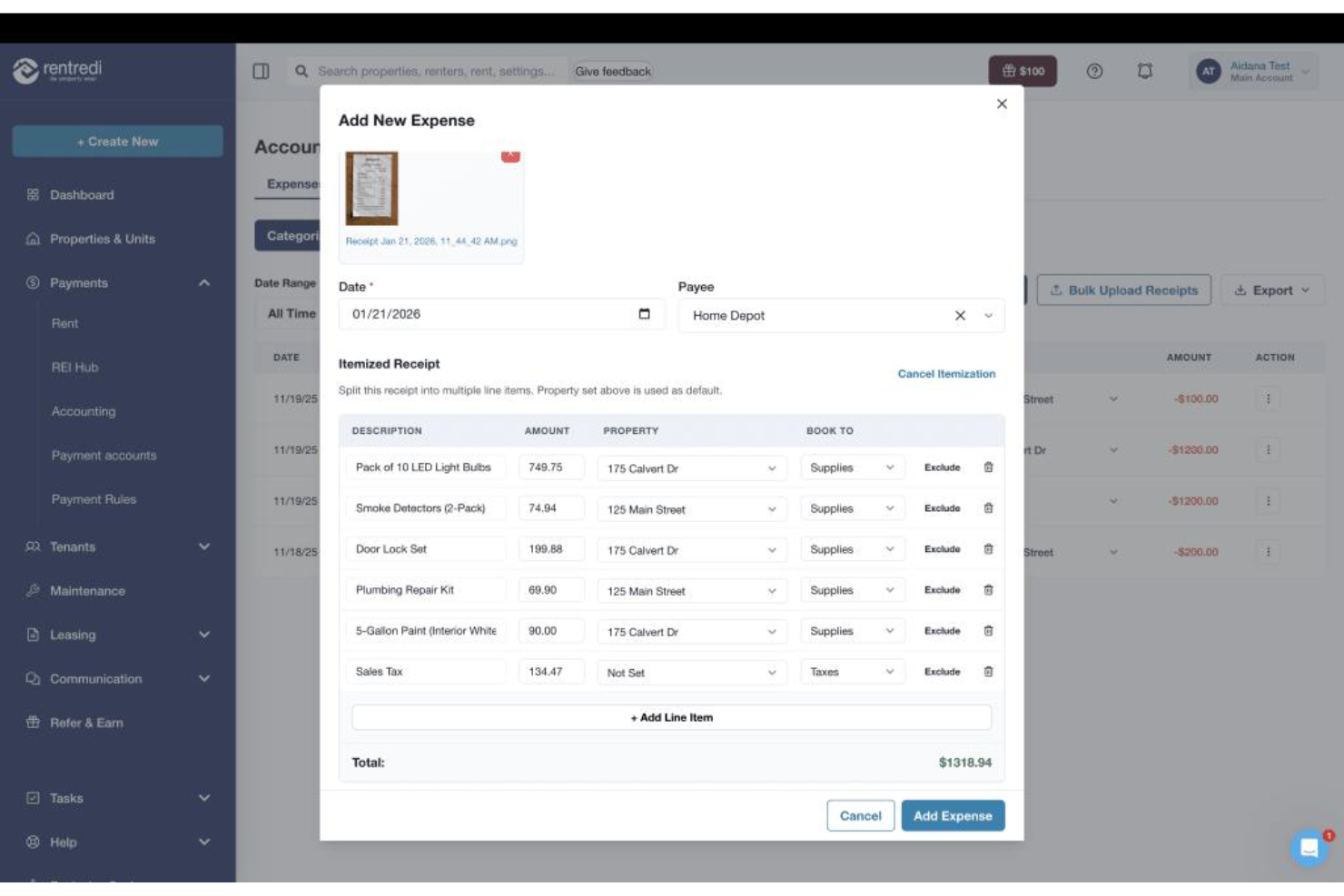Expand the Export dropdown
Viewport: 1344px width, 896px height.
tap(1271, 290)
